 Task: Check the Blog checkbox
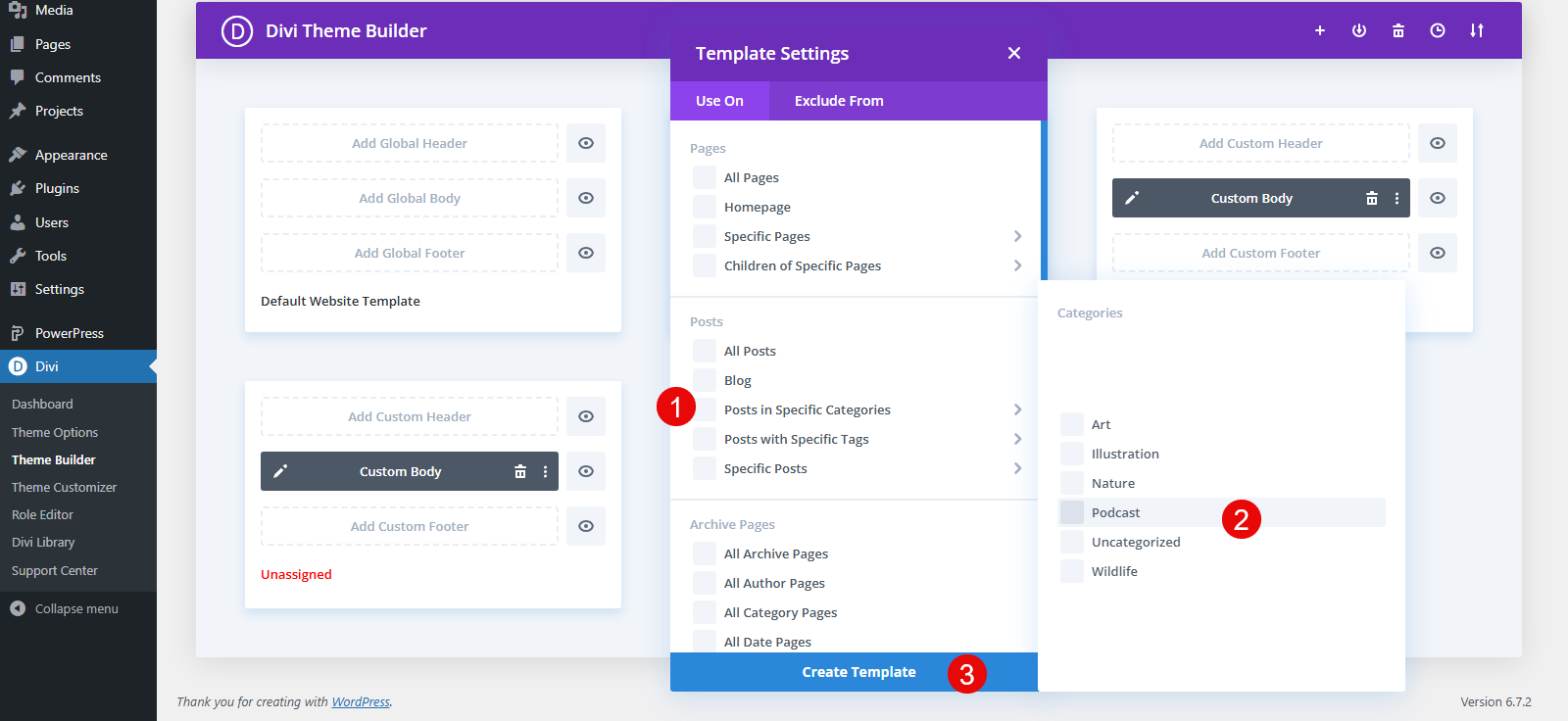(x=705, y=380)
